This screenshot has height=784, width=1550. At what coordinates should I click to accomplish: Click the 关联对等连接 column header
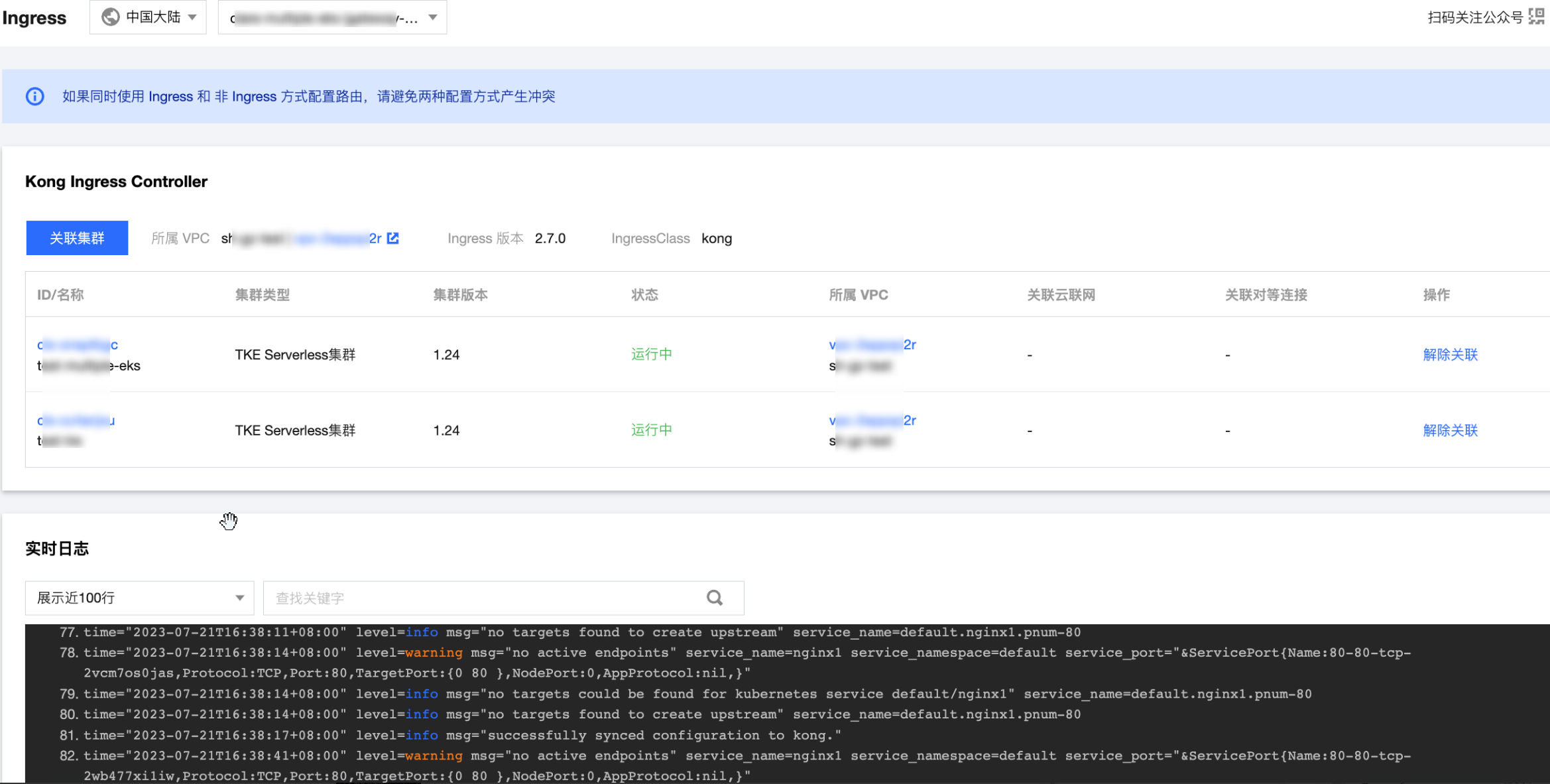point(1266,295)
